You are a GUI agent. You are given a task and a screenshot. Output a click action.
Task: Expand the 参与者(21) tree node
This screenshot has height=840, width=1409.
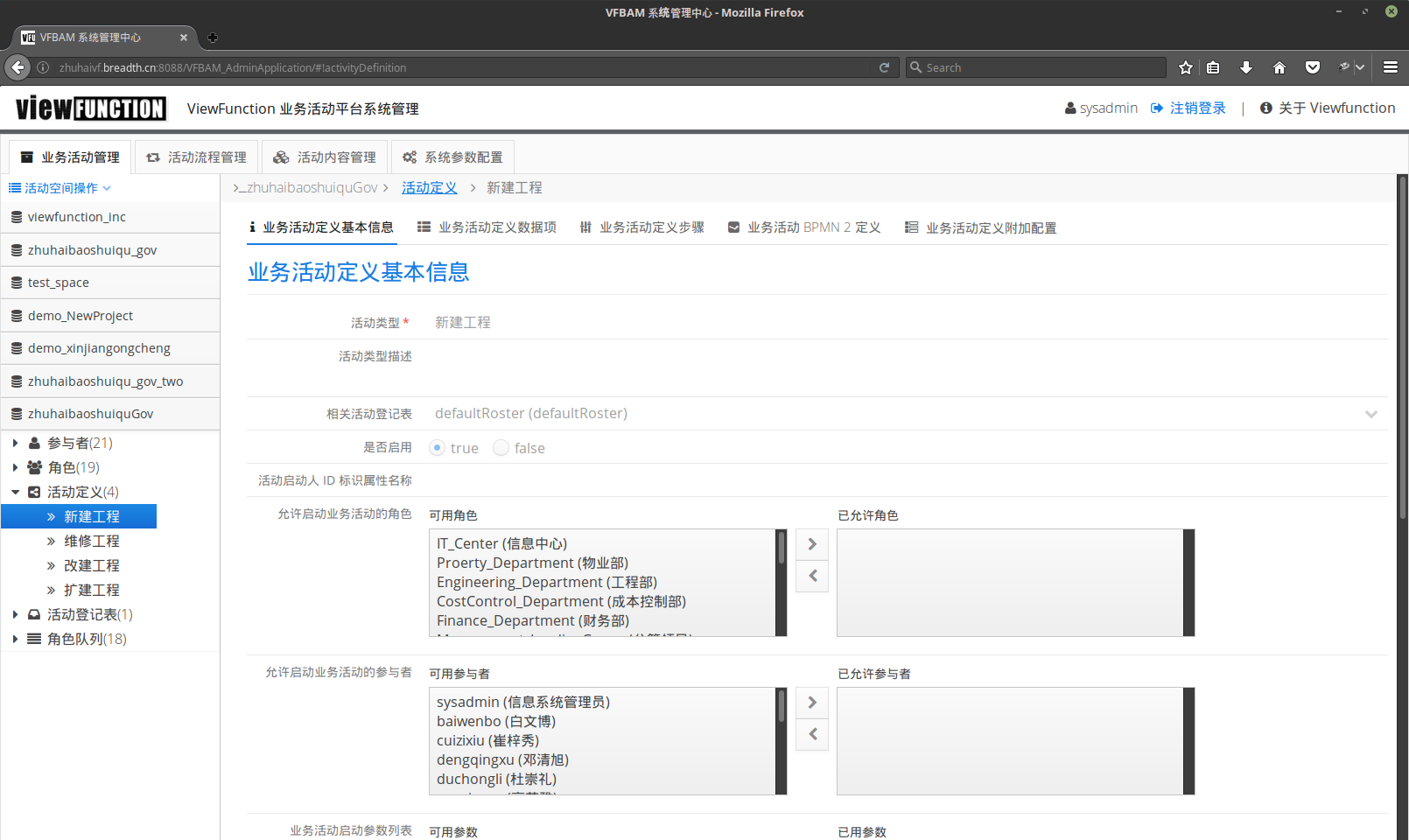(x=15, y=443)
